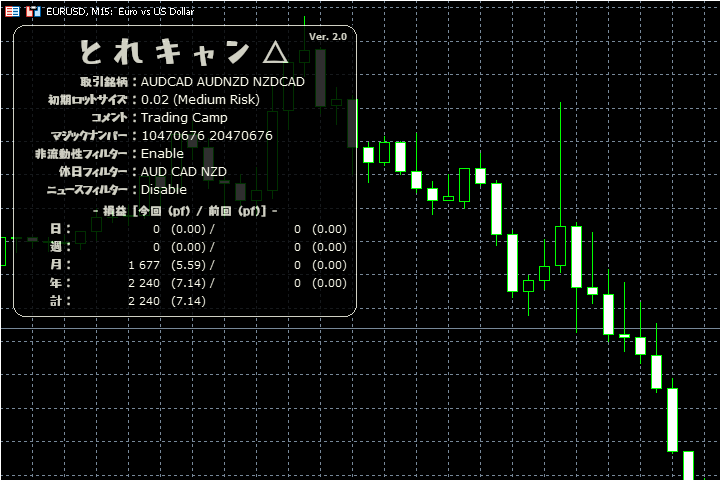The image size is (720, 480).
Task: Select the '(5.59)' monthly profit factor
Action: click(188, 265)
